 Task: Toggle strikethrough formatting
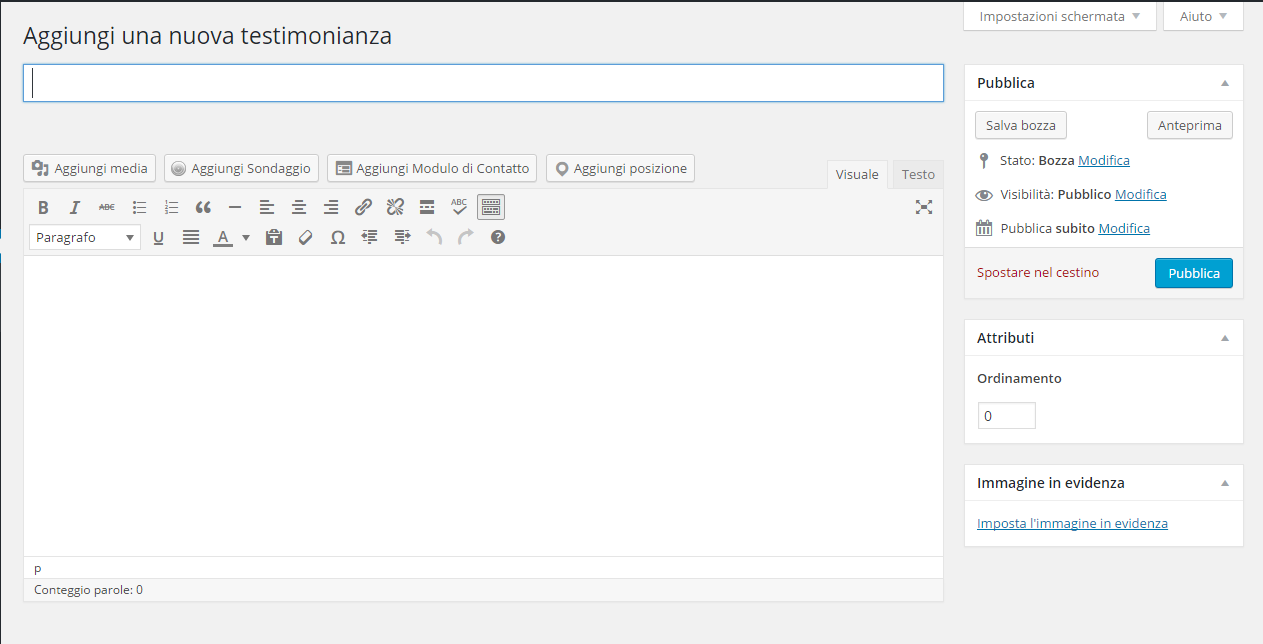click(x=106, y=207)
